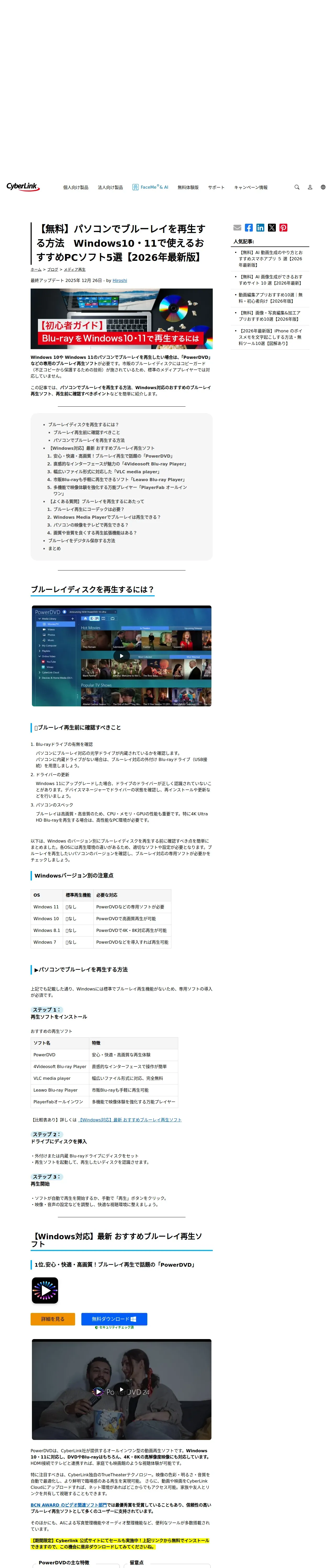The height and width of the screenshot is (1568, 336).
Task: Open author Hiroshi link
Action: tap(120, 281)
